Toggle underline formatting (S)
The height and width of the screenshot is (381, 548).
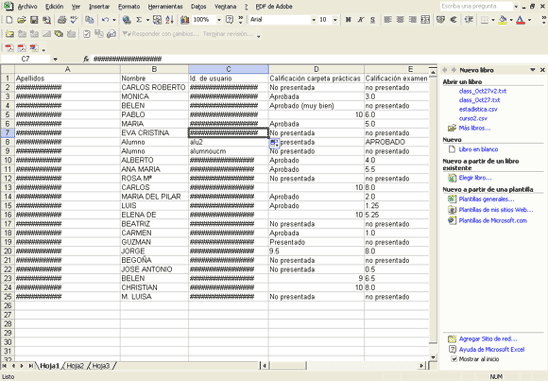373,20
